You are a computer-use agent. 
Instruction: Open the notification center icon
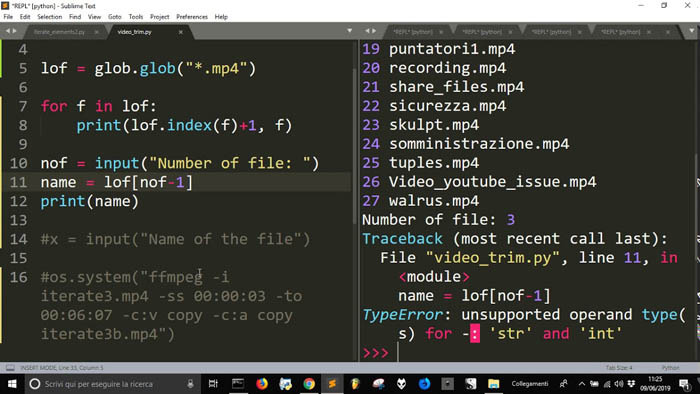(x=685, y=384)
